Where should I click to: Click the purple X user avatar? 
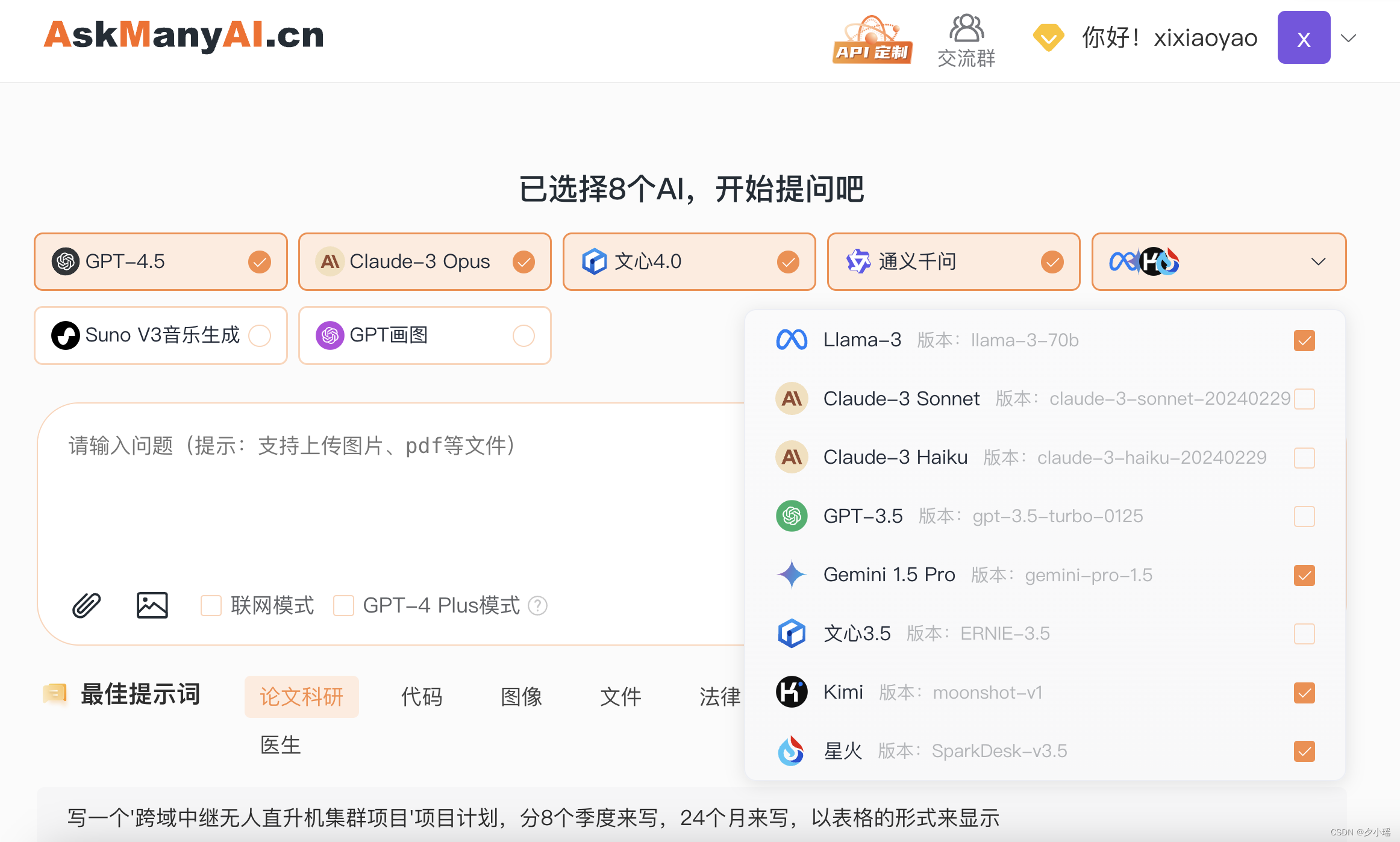pyautogui.click(x=1304, y=37)
